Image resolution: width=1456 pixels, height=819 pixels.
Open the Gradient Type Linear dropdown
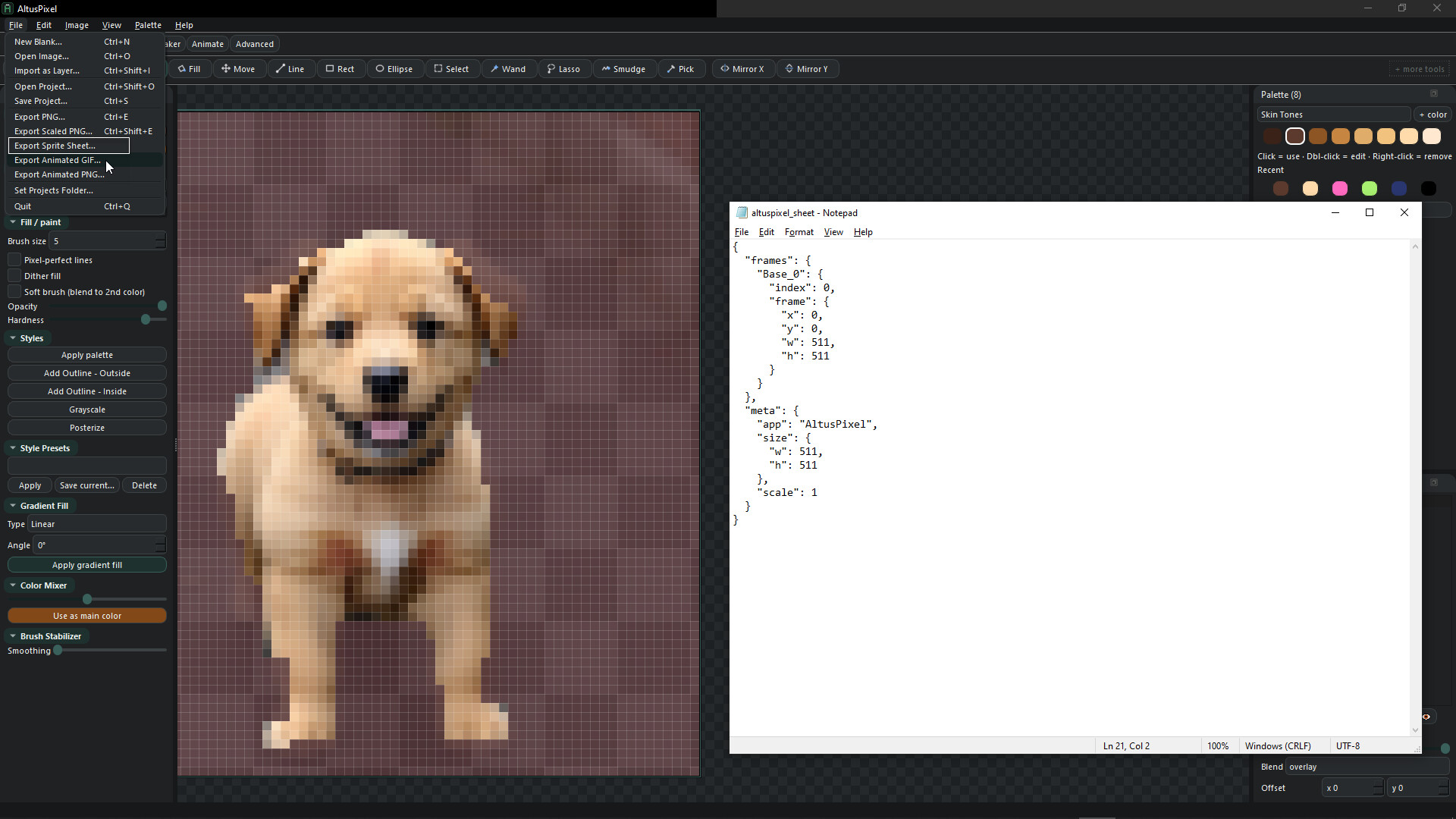coord(97,524)
